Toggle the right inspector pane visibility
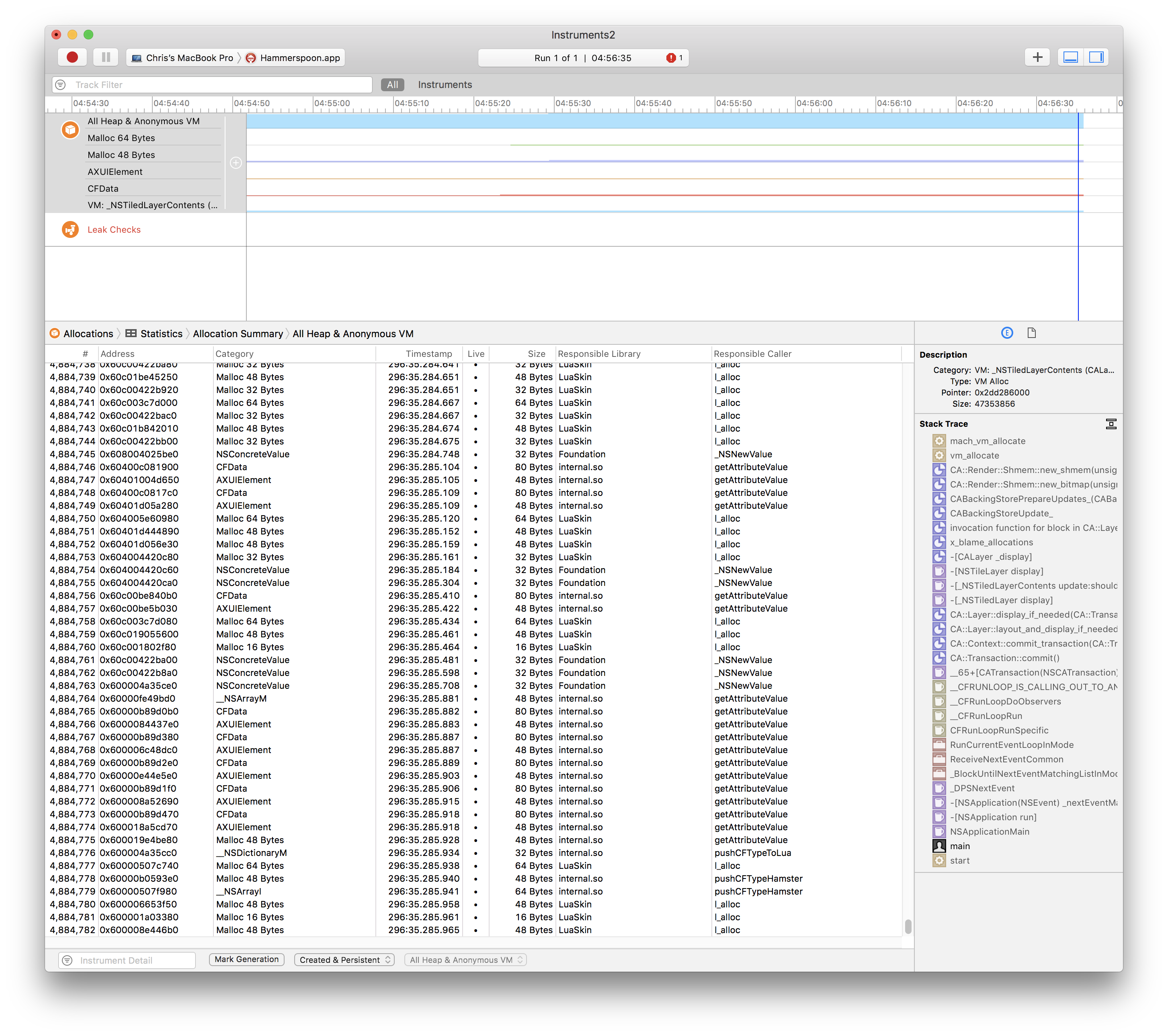Viewport: 1168px width, 1036px height. coord(1097,57)
